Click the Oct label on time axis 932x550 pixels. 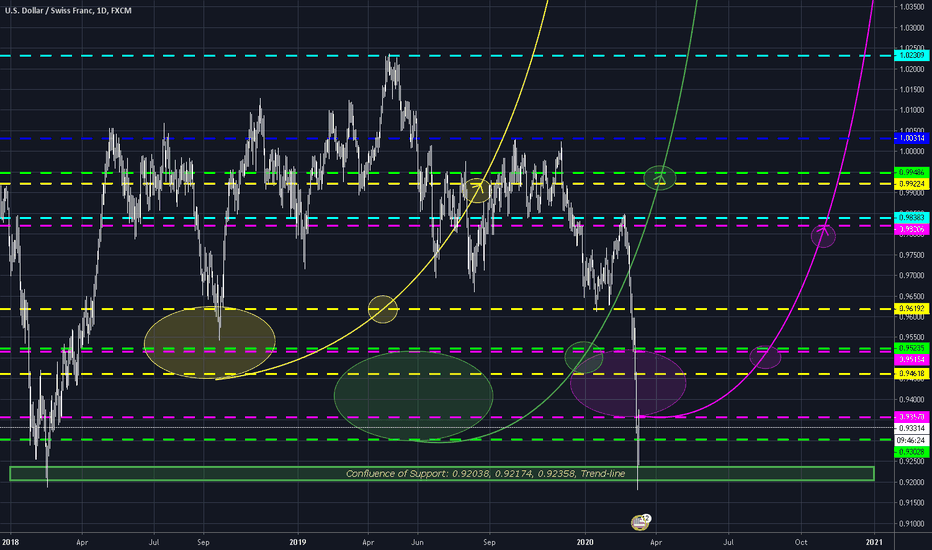801,542
